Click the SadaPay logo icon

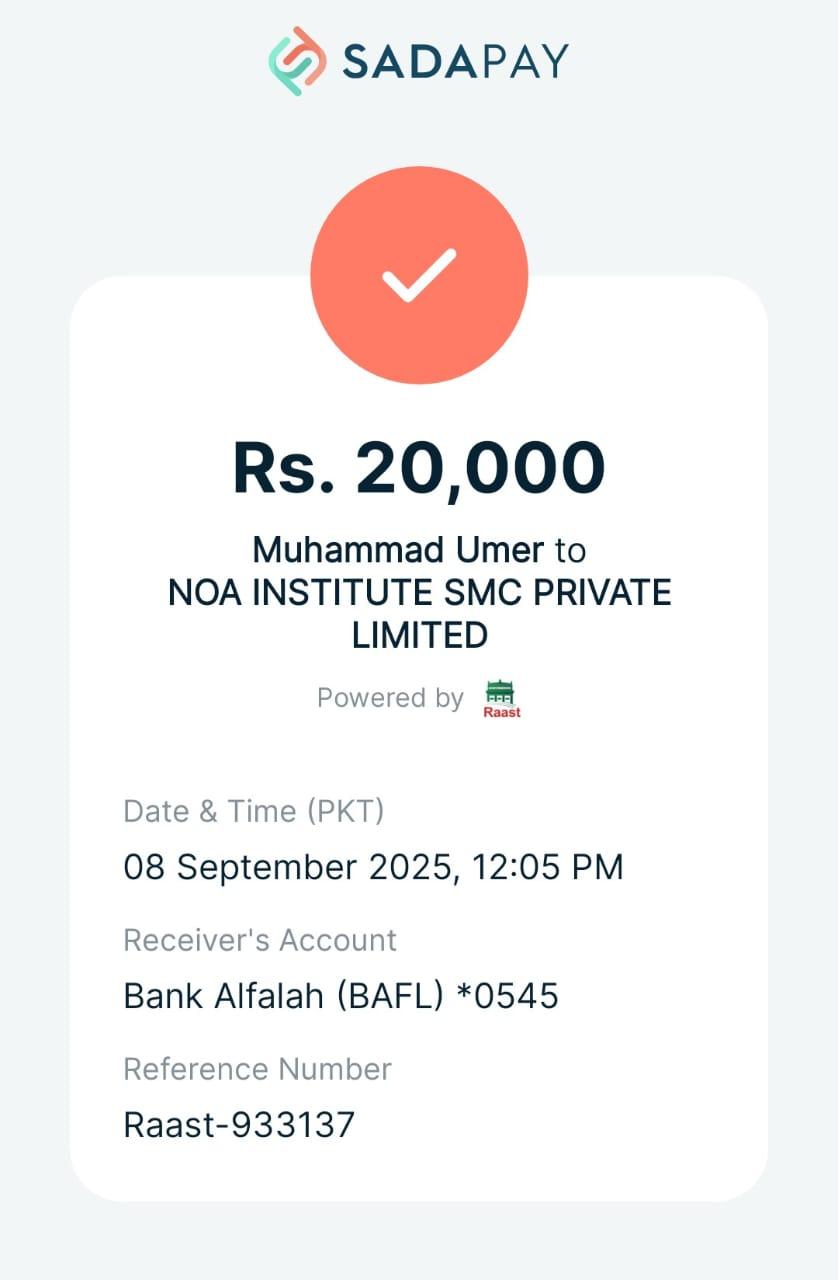tap(298, 61)
